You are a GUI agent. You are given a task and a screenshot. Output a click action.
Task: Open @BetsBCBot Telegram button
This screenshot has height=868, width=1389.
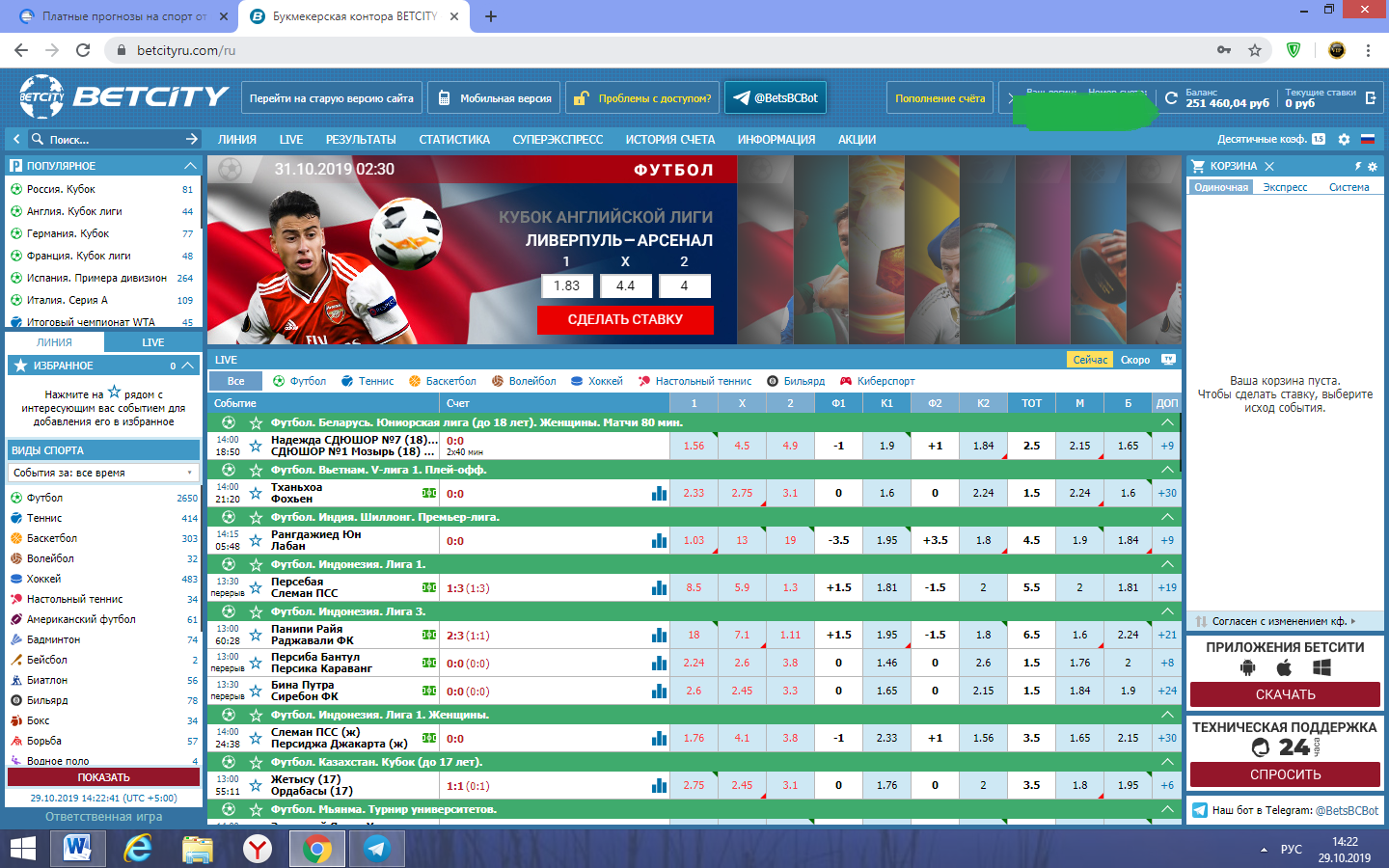tap(776, 97)
